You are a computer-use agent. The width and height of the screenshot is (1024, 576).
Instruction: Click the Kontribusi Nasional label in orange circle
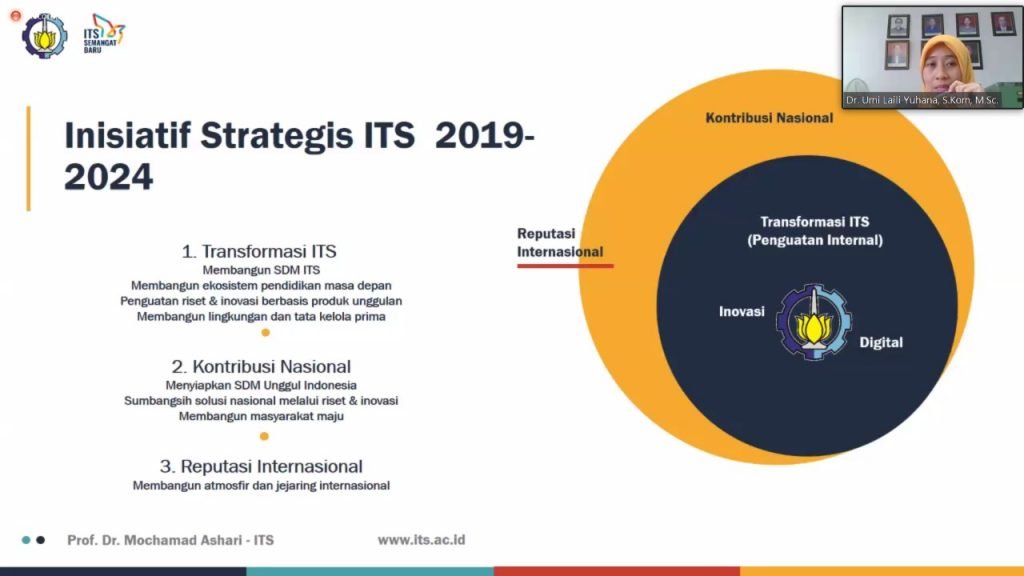[769, 118]
